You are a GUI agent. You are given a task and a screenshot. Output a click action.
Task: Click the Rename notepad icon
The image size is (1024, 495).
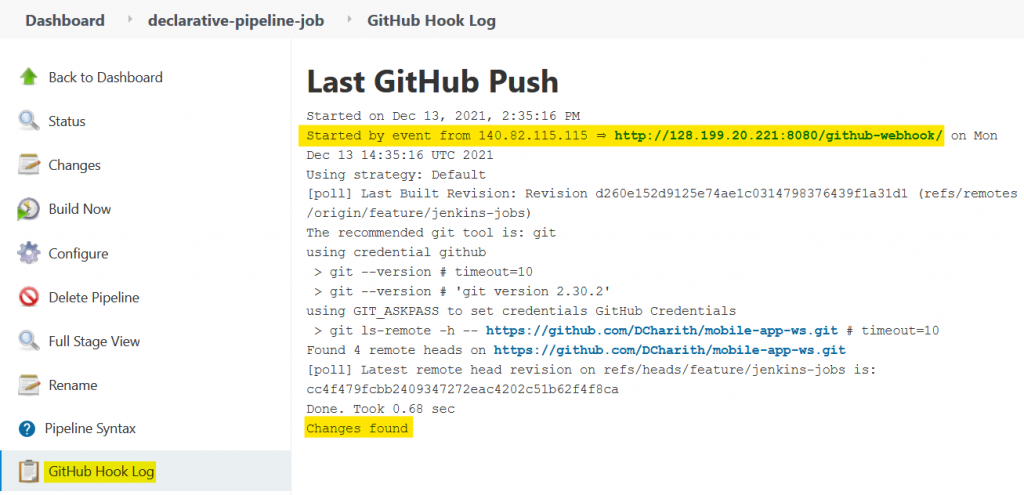[29, 385]
